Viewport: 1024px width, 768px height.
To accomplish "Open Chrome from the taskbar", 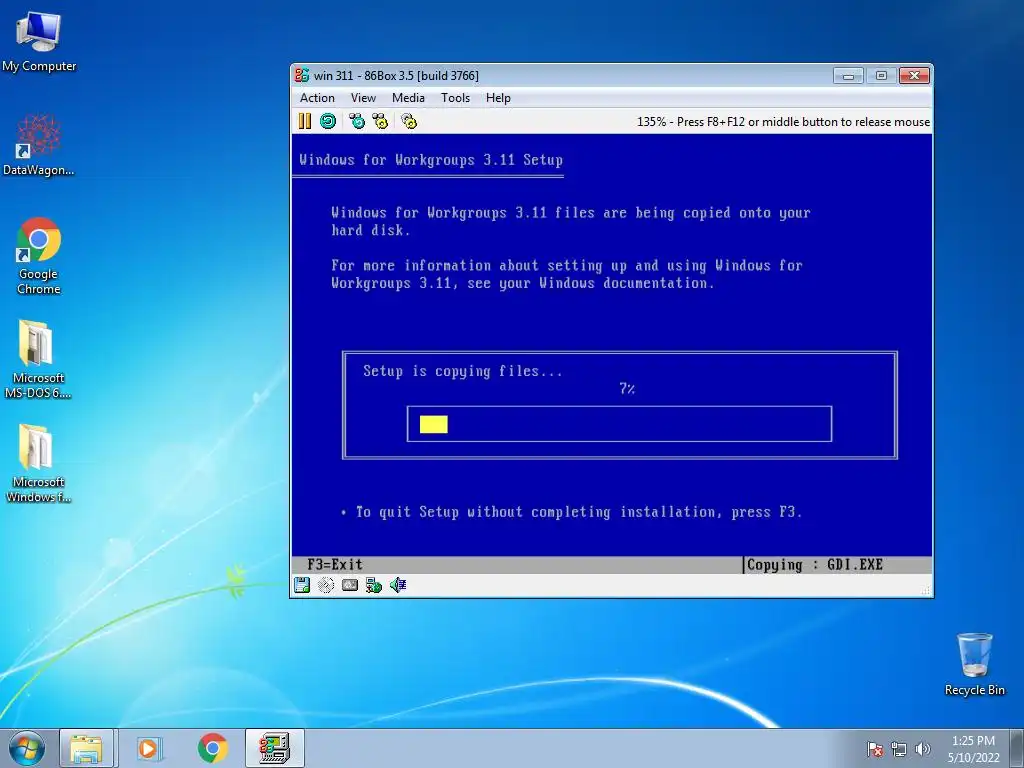I will 213,748.
